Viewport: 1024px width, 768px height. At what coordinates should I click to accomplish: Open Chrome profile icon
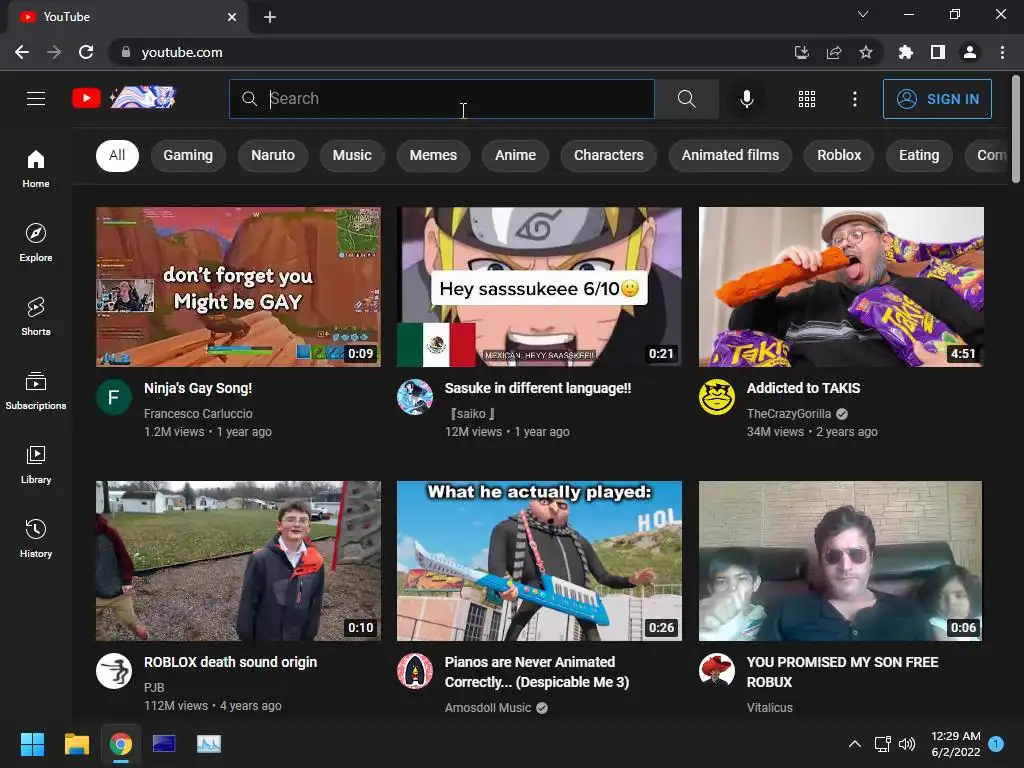[x=970, y=52]
